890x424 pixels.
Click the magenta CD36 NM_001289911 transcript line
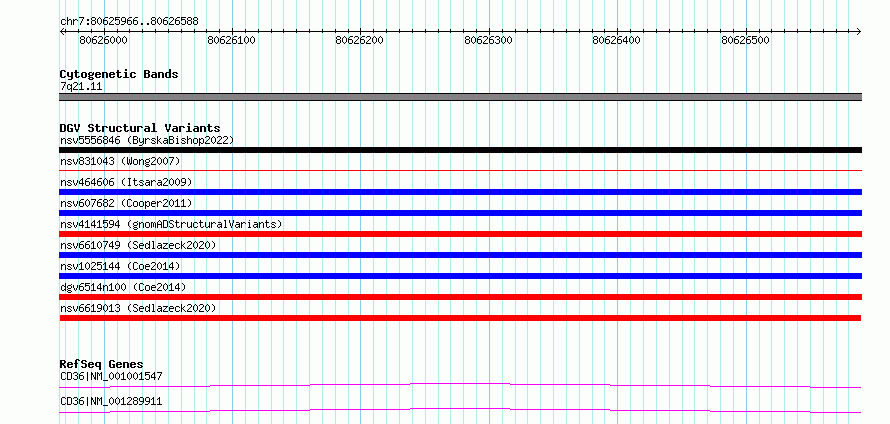click(x=460, y=410)
